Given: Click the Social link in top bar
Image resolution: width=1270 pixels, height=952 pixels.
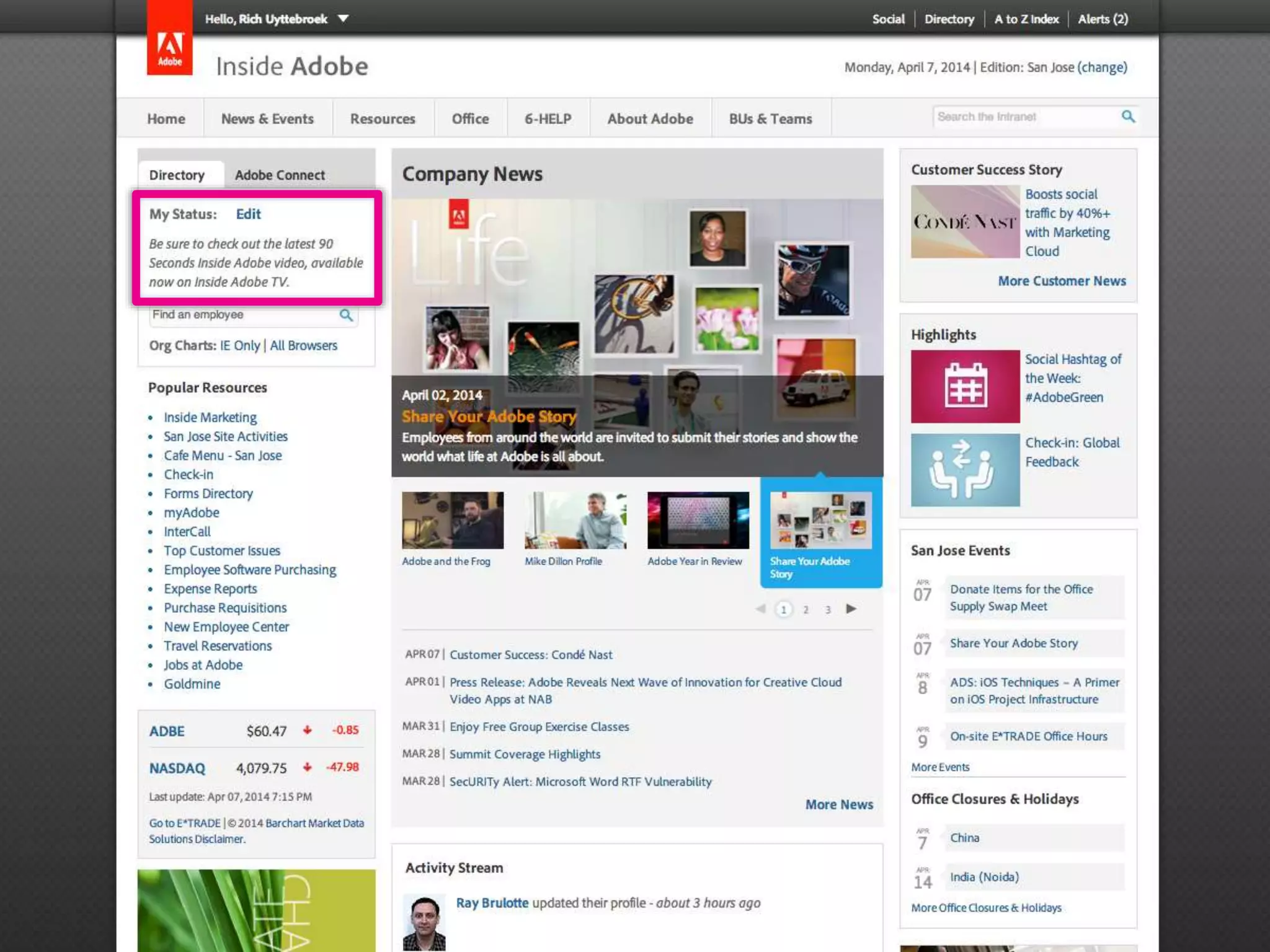Looking at the screenshot, I should 889,19.
